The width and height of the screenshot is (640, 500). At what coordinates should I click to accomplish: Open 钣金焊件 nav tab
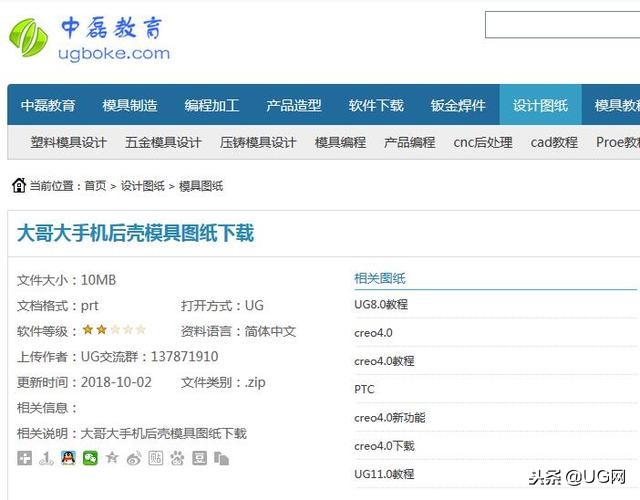[x=458, y=105]
